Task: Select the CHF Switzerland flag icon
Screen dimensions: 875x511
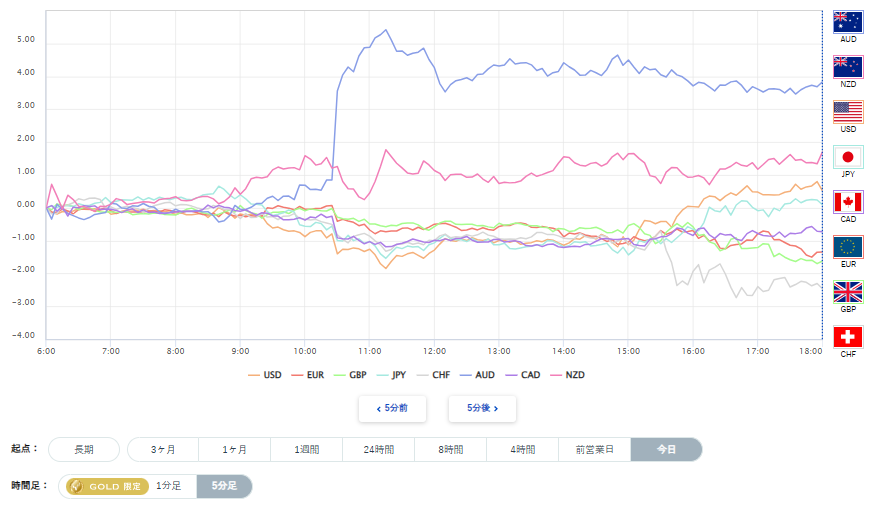Action: [848, 337]
